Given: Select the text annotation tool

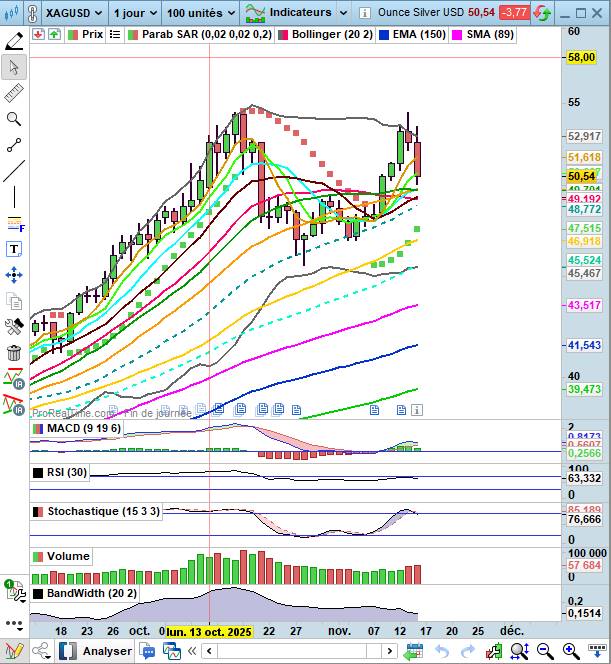Looking at the screenshot, I should point(14,249).
